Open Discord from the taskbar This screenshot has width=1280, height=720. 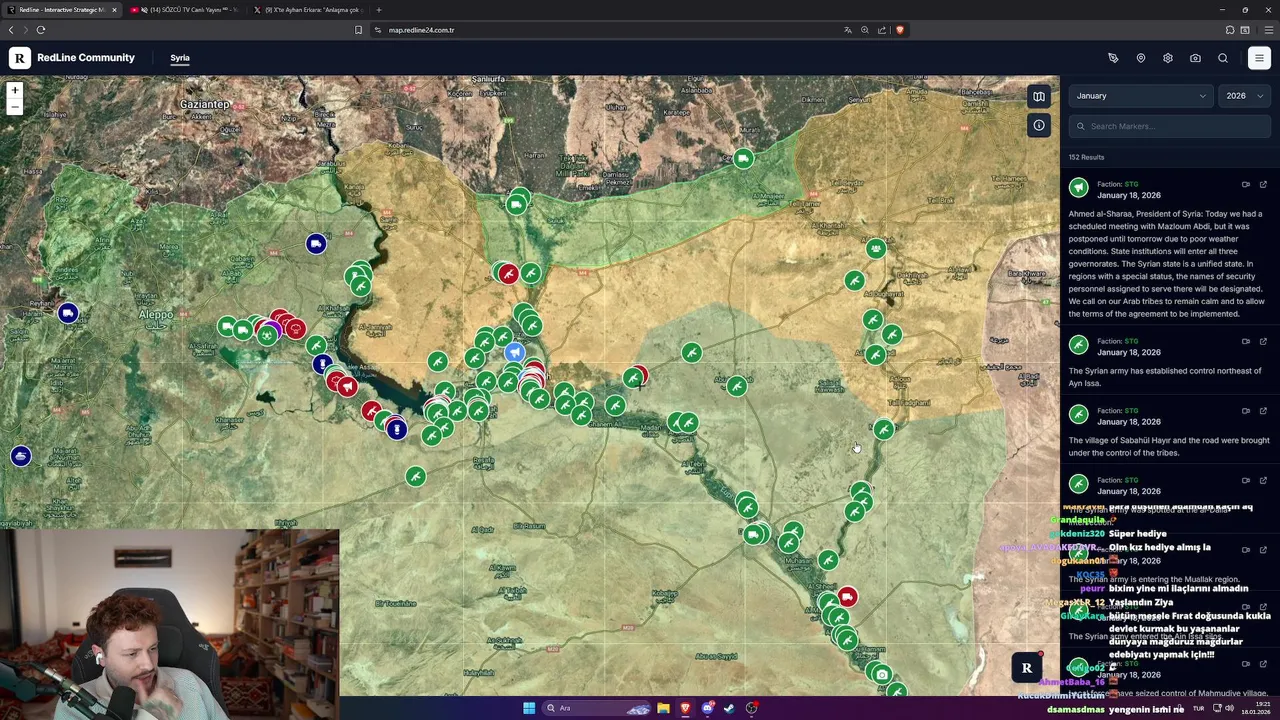[708, 708]
